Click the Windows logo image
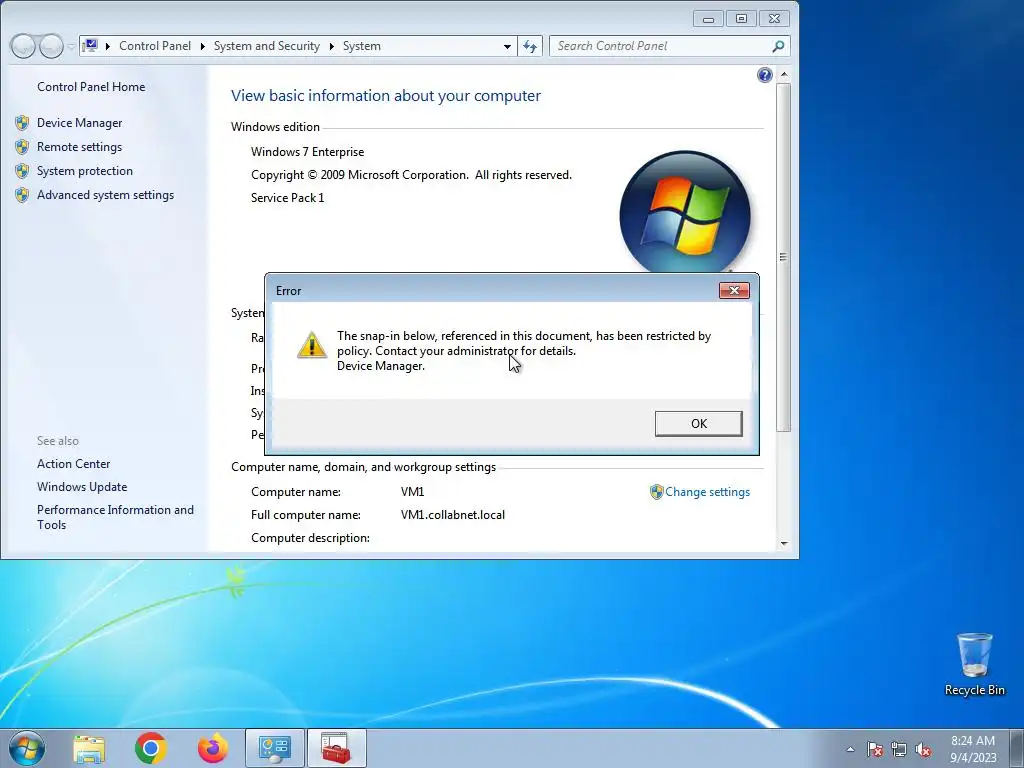1024x768 pixels. coord(685,214)
